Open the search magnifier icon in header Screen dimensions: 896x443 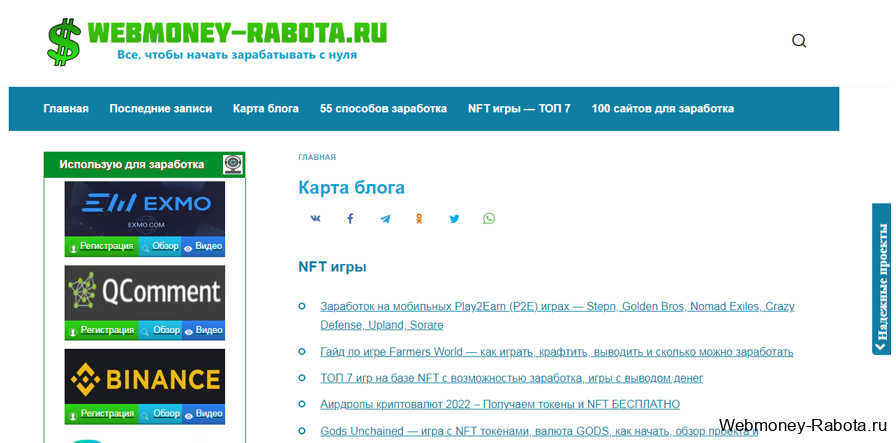click(x=799, y=41)
